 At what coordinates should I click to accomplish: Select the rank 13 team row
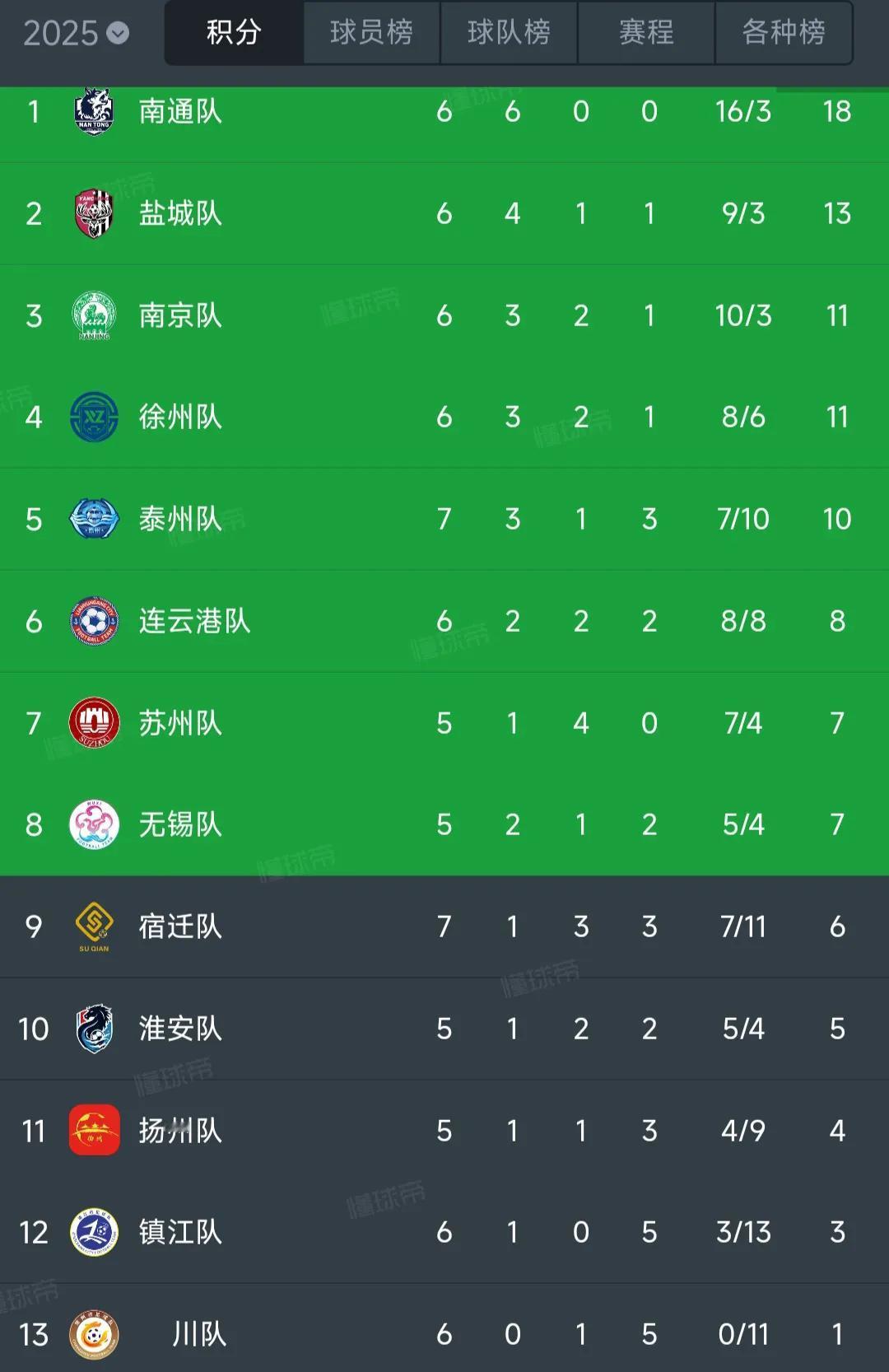coord(444,1328)
